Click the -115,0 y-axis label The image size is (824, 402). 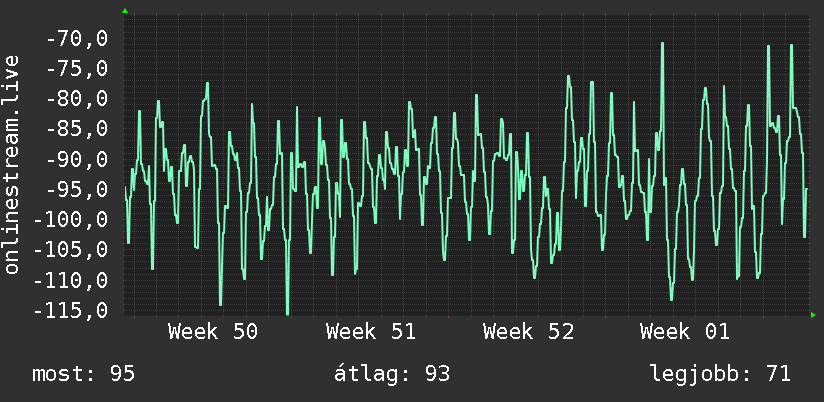point(70,311)
